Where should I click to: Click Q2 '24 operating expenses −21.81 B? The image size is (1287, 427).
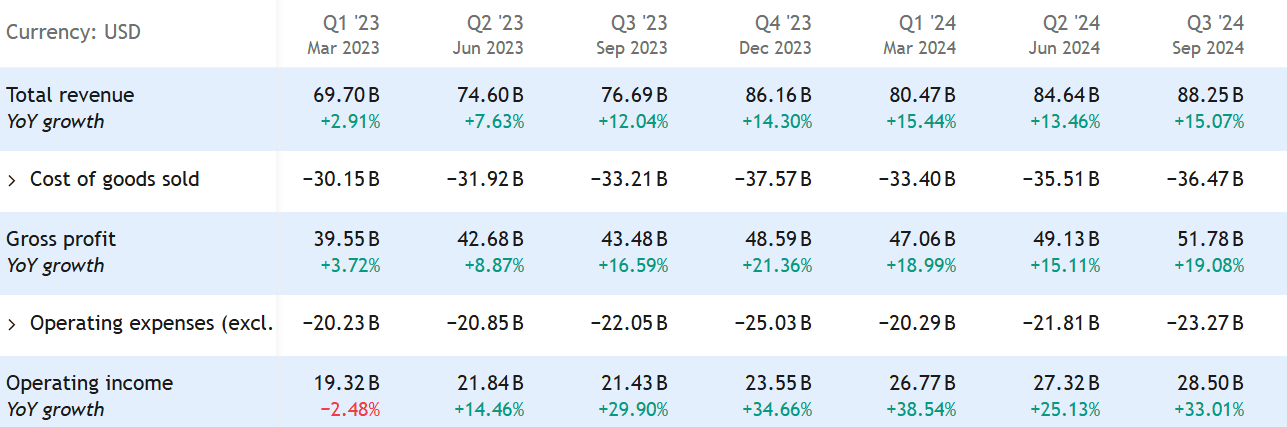click(x=1061, y=324)
